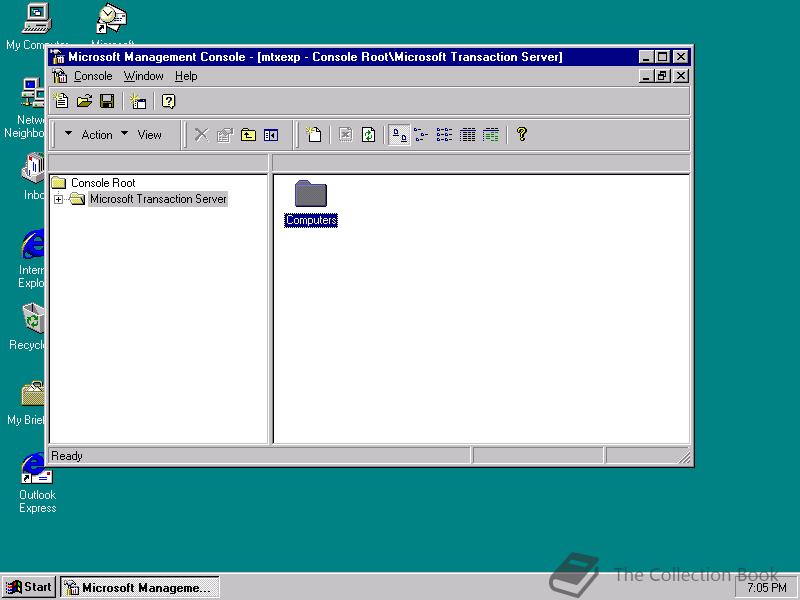This screenshot has width=800, height=600.
Task: Click the Properties toolbar icon
Action: (x=224, y=135)
